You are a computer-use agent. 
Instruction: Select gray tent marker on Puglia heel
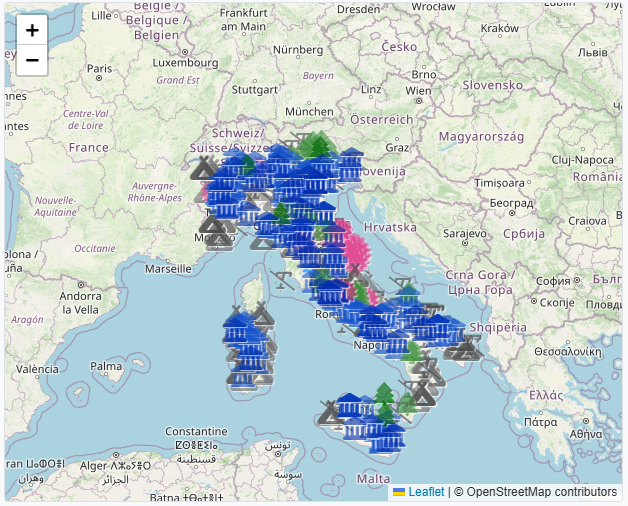point(465,349)
